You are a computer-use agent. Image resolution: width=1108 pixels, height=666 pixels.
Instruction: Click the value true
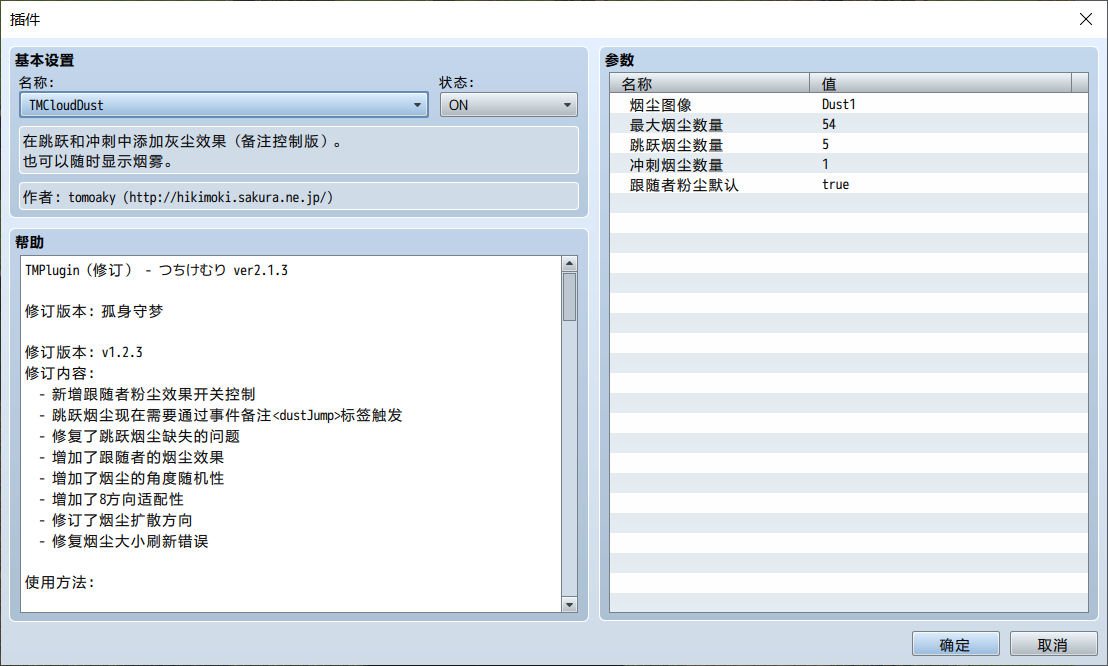coord(835,185)
